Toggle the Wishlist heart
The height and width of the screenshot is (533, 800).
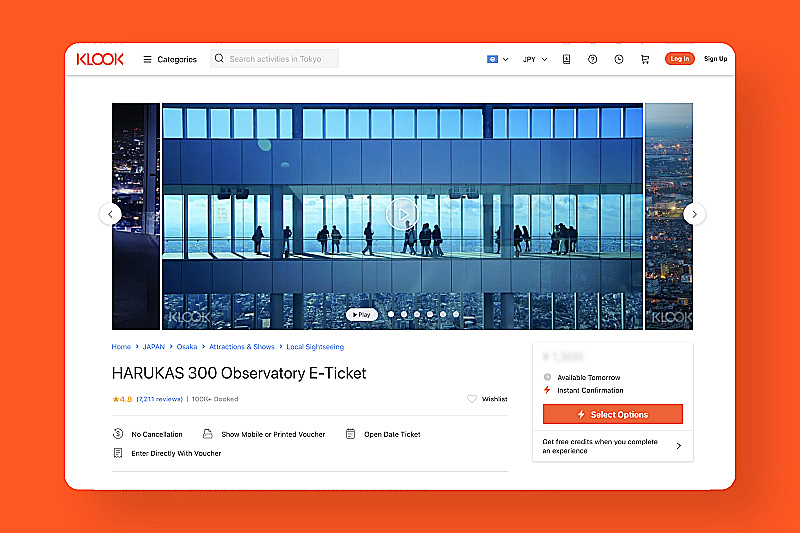click(x=472, y=399)
